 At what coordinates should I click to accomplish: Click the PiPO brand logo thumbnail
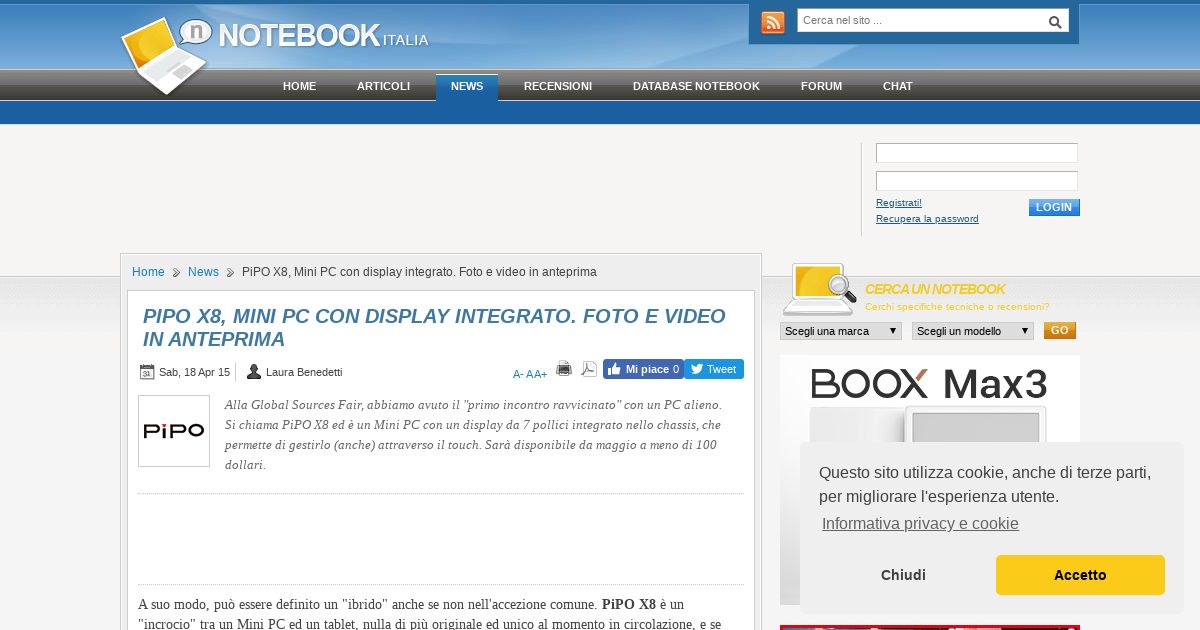(174, 431)
